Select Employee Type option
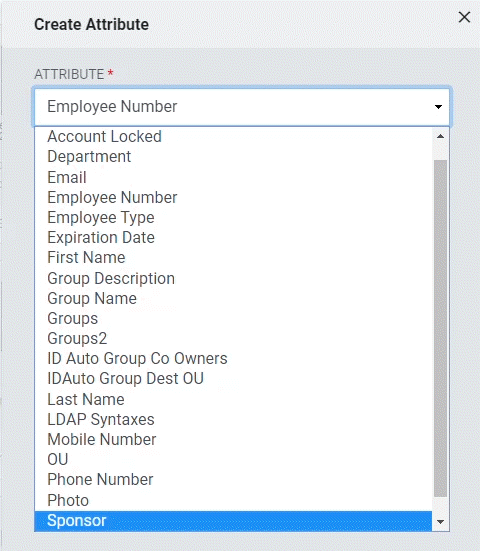 click(233, 218)
